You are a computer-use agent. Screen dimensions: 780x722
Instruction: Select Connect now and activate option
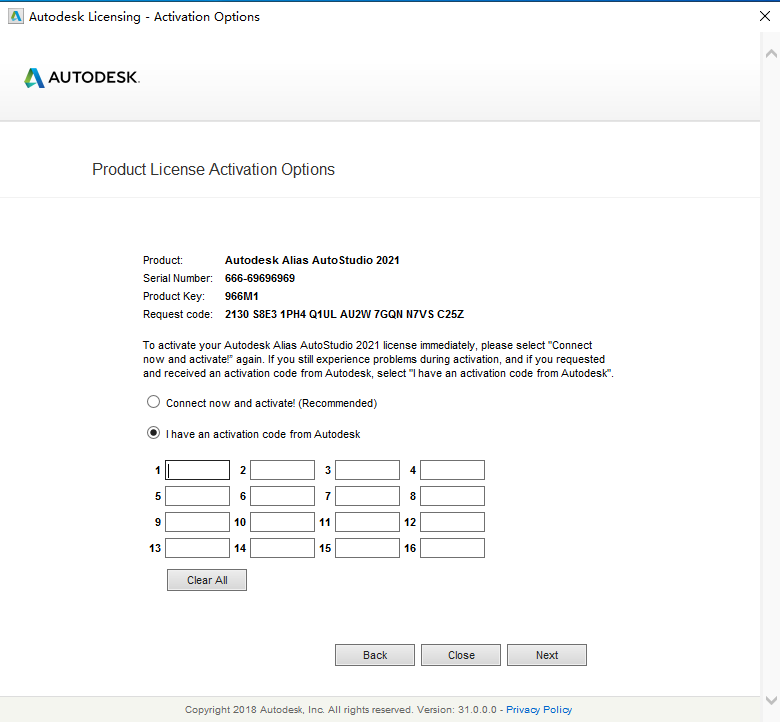pyautogui.click(x=153, y=402)
